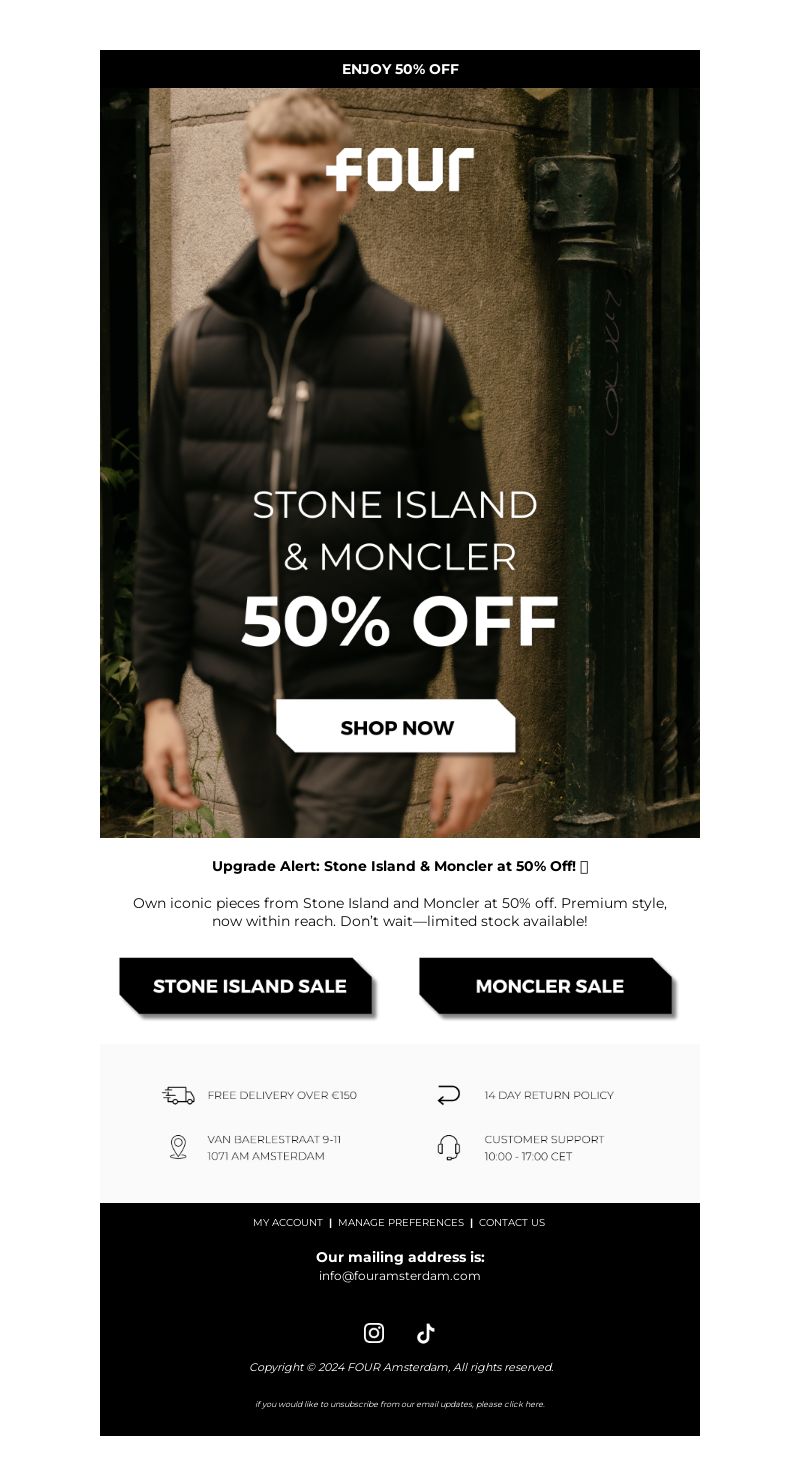The height and width of the screenshot is (1475, 800).
Task: Click the return arrow icon
Action: [x=449, y=1095]
